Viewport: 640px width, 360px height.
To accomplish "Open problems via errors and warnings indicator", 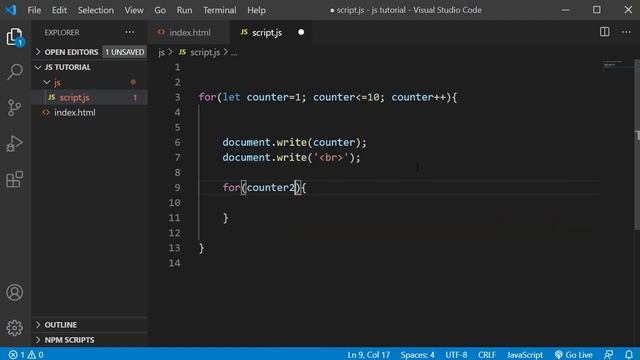I will coord(26,354).
